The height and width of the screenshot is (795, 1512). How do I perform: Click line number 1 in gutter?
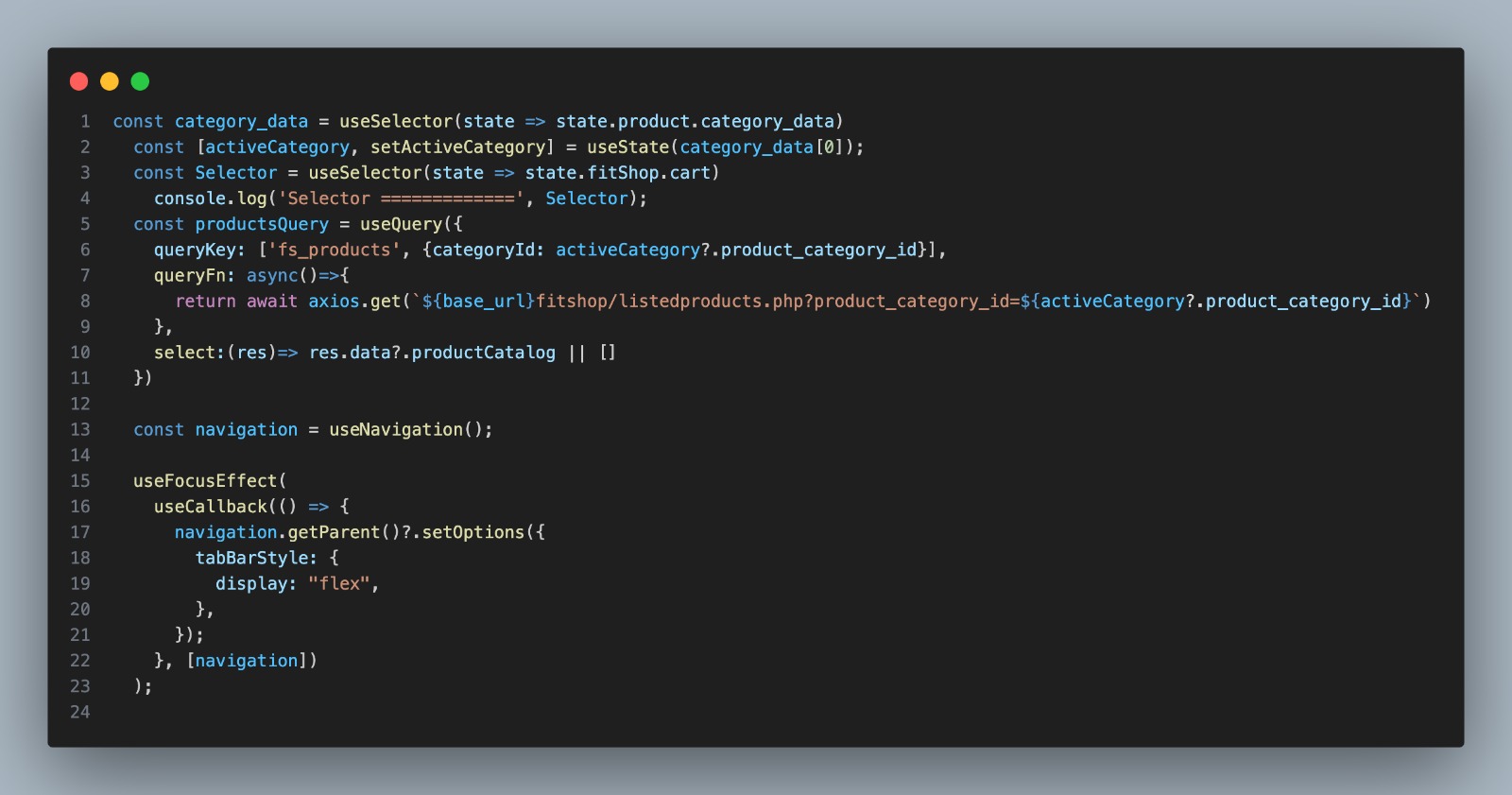85,122
